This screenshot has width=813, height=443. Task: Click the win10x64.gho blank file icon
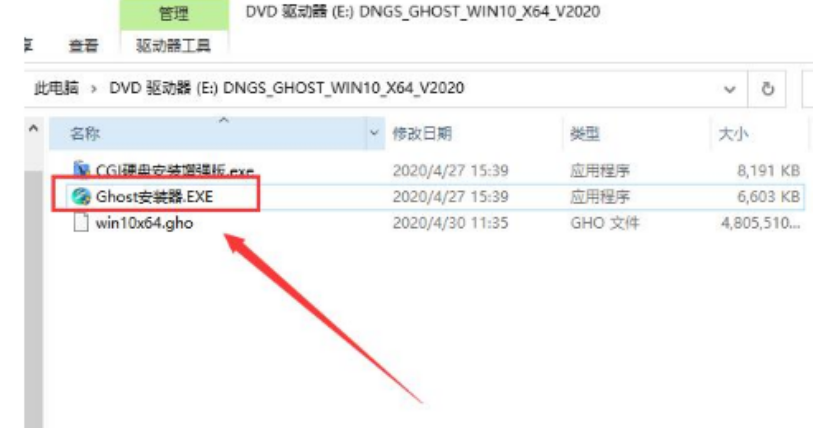point(81,223)
